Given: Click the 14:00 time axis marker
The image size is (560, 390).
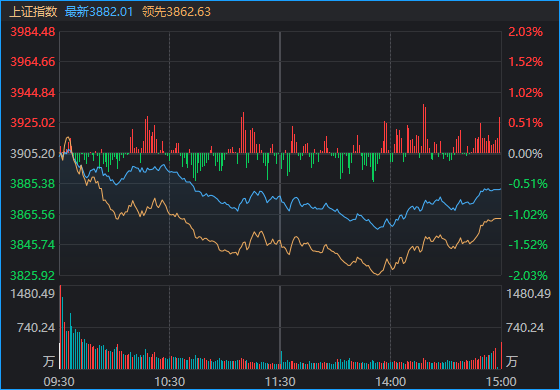Looking at the screenshot, I should click(x=390, y=382).
